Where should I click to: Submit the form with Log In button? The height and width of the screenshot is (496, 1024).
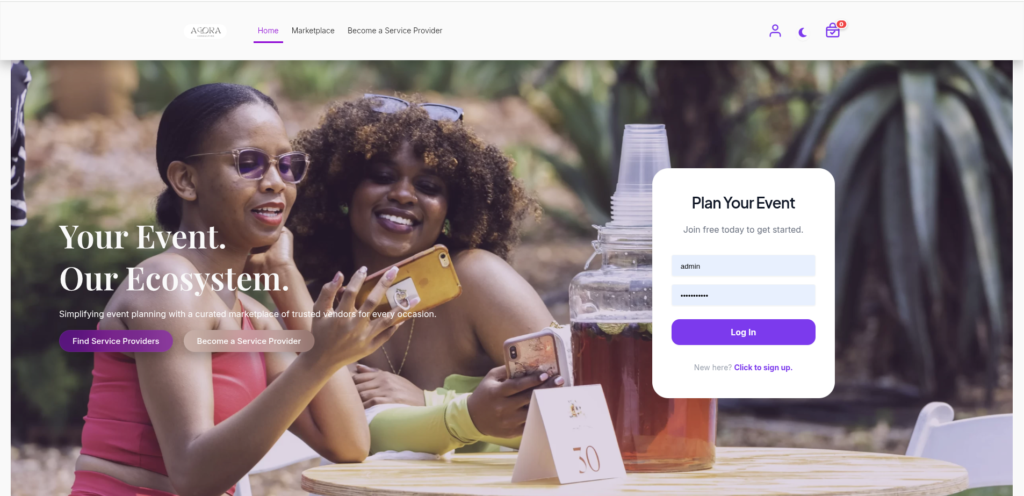click(743, 332)
